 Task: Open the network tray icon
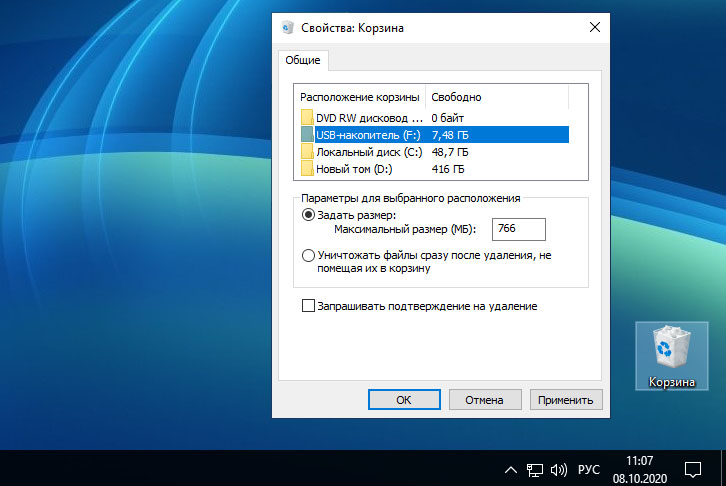coord(535,470)
